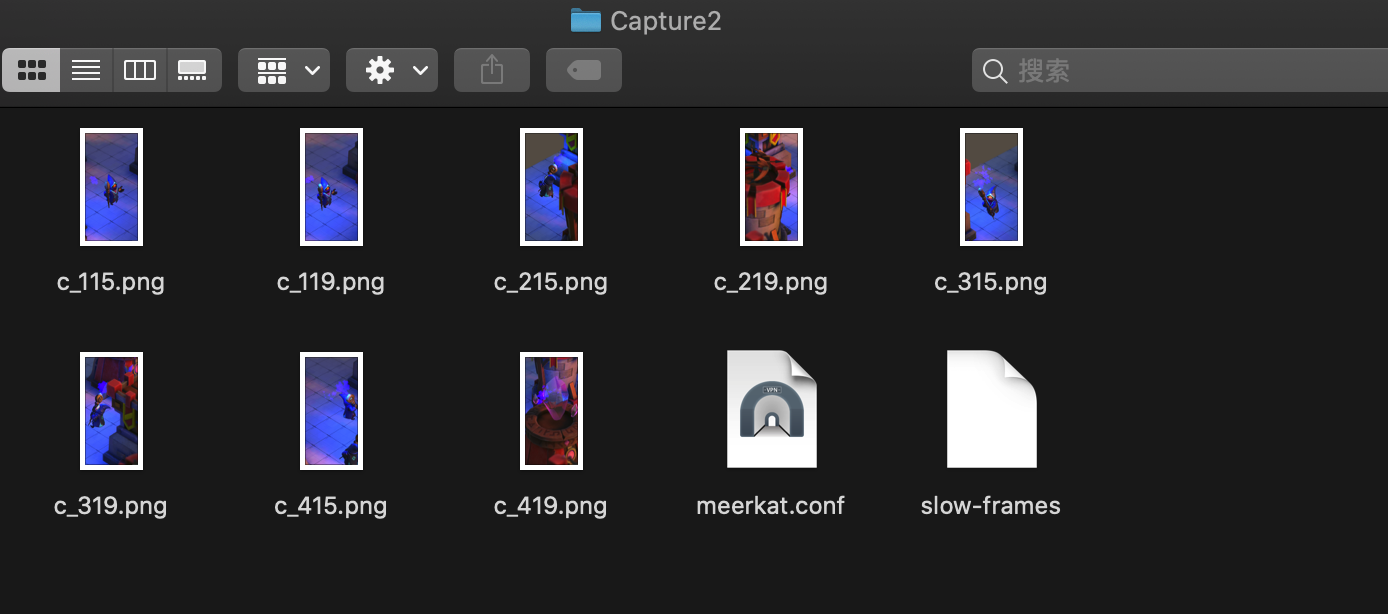Image resolution: width=1388 pixels, height=614 pixels.
Task: Click the Capture2 folder icon in title bar
Action: tap(586, 20)
